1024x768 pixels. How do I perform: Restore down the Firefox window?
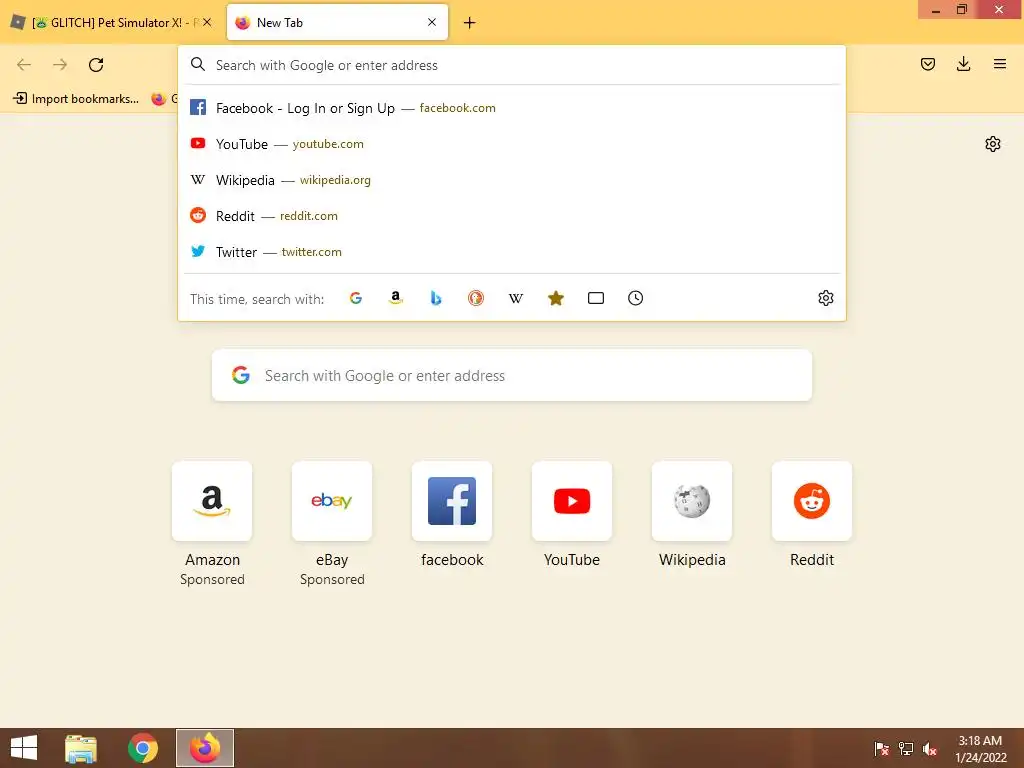pyautogui.click(x=962, y=10)
